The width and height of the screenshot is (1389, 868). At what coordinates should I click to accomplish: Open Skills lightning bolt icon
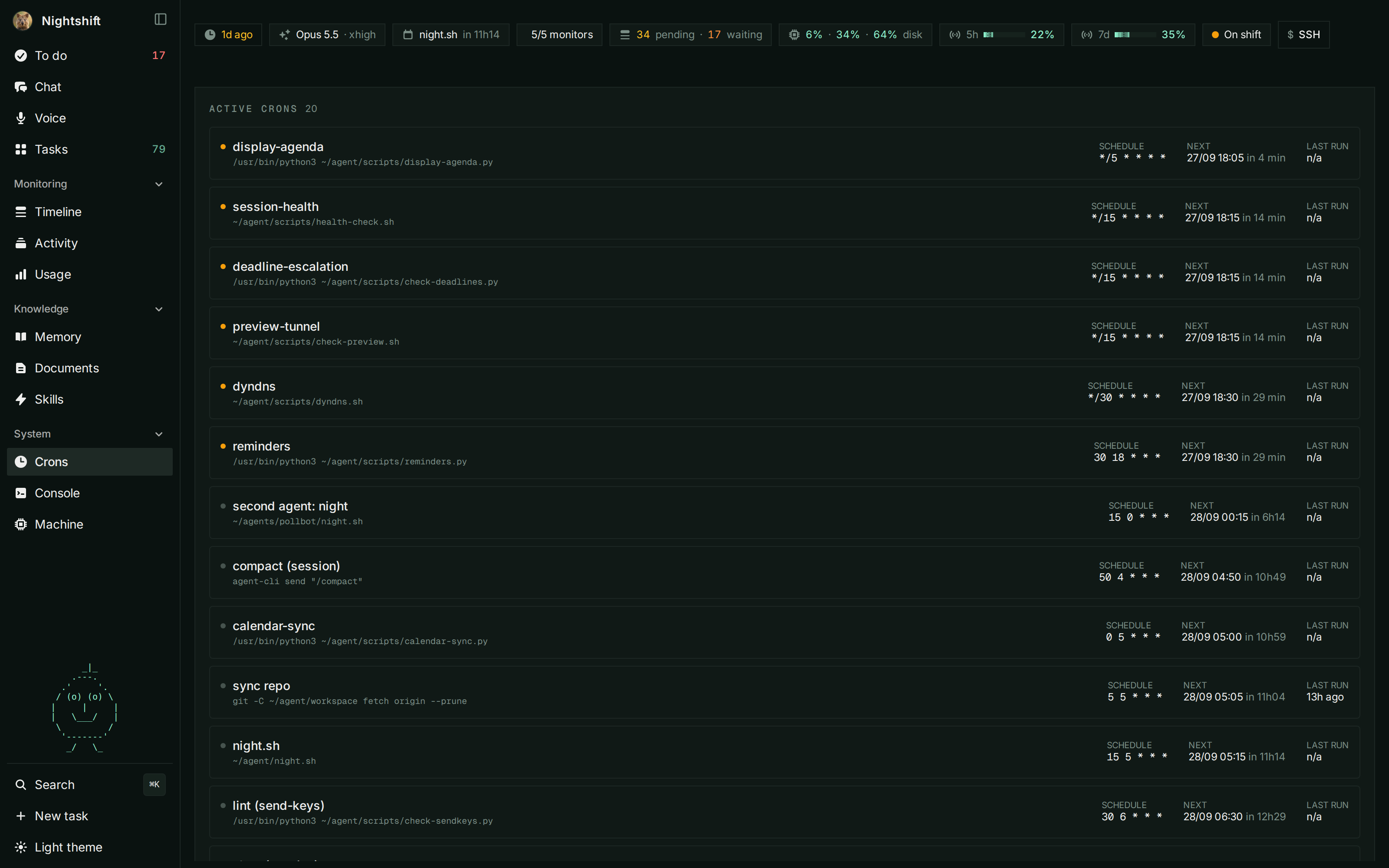coord(21,399)
